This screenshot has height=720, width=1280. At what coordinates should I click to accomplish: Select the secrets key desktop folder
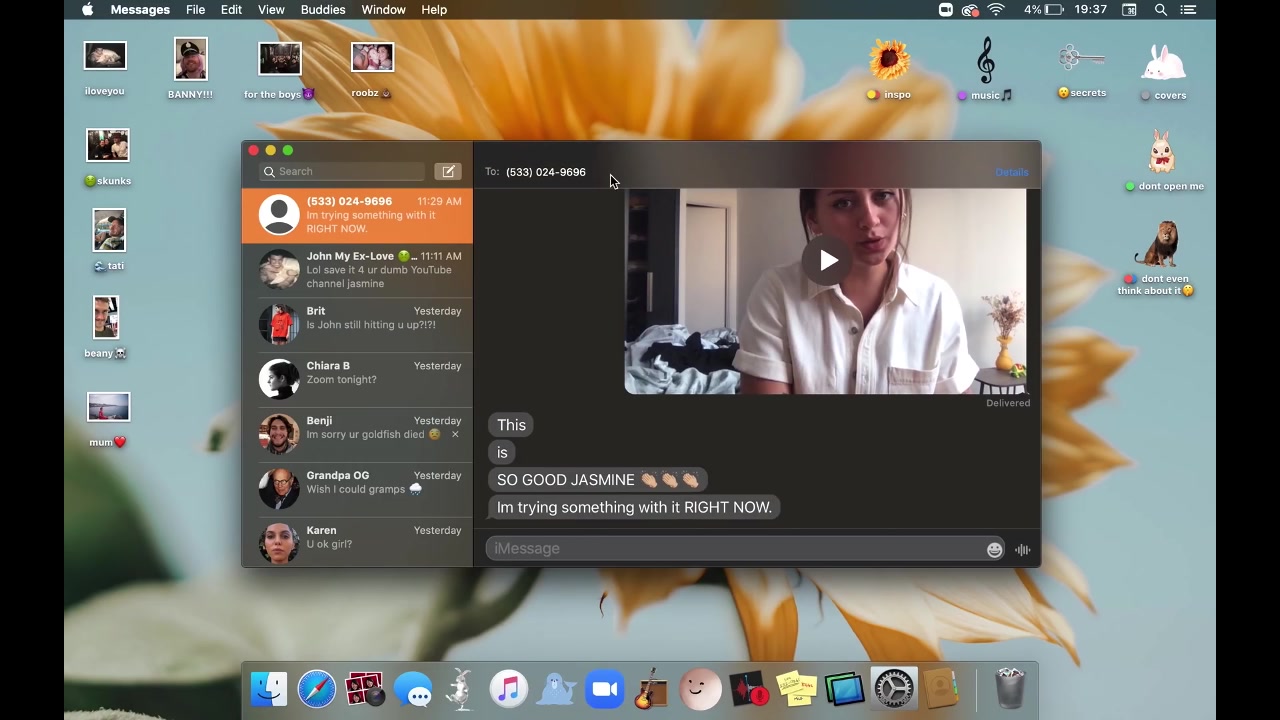pos(1082,70)
